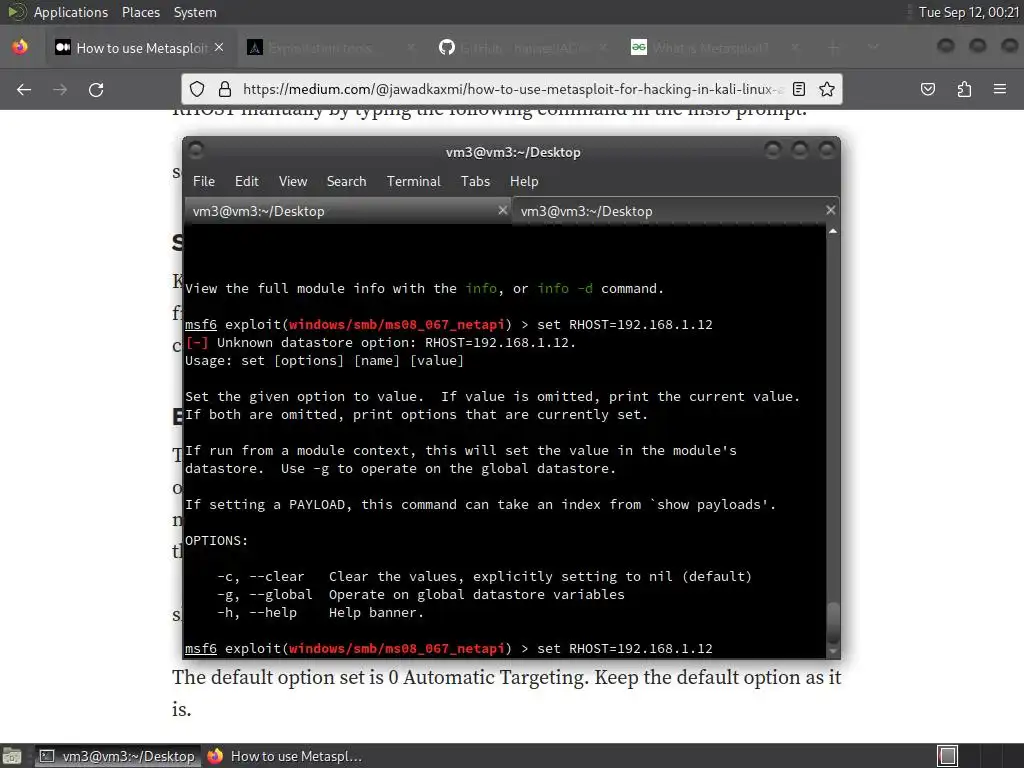Open the terminal window menu icon at top-left
Viewport: 1024px width, 768px height.
[195, 151]
